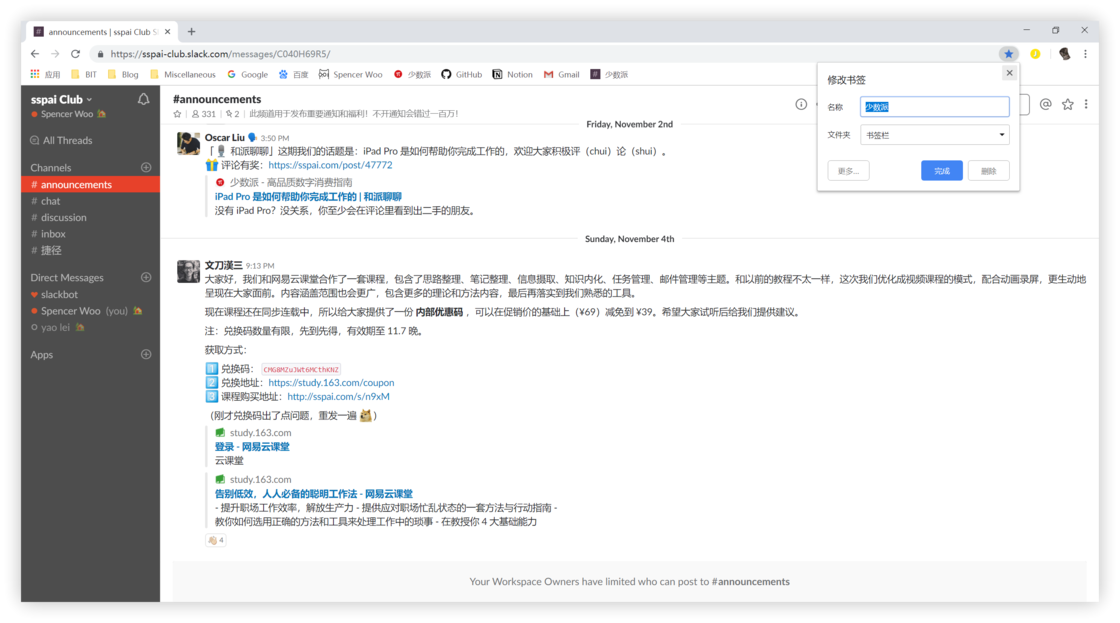Open mentions with the @ icon

pyautogui.click(x=1046, y=104)
